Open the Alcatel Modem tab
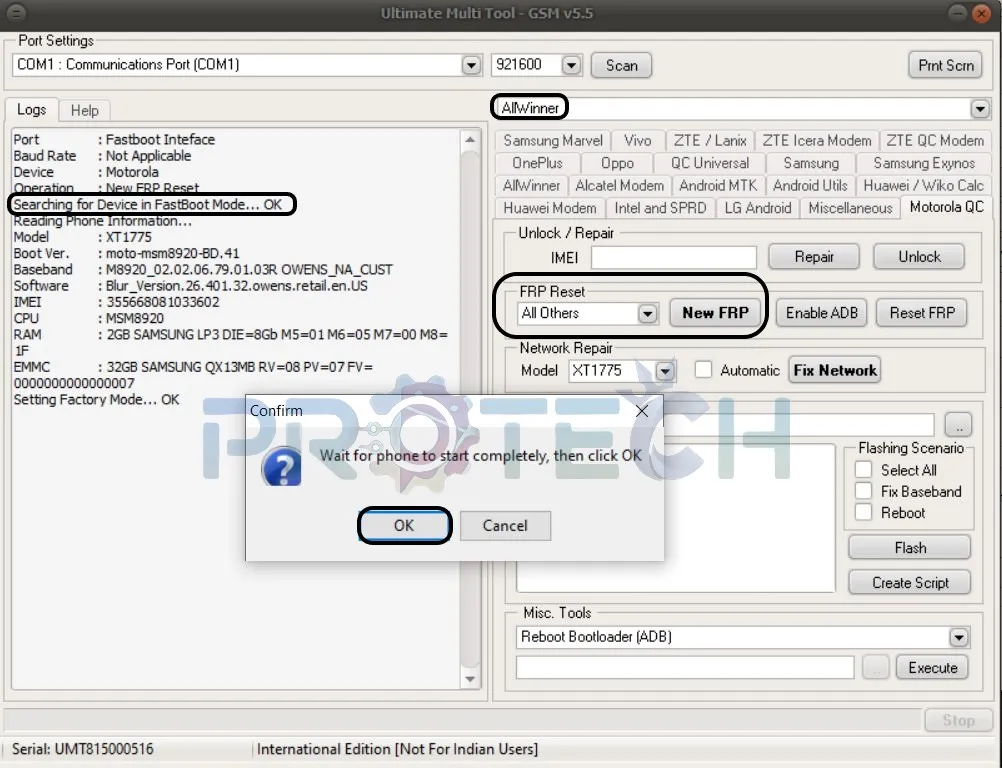Viewport: 1002px width, 768px height. (619, 185)
